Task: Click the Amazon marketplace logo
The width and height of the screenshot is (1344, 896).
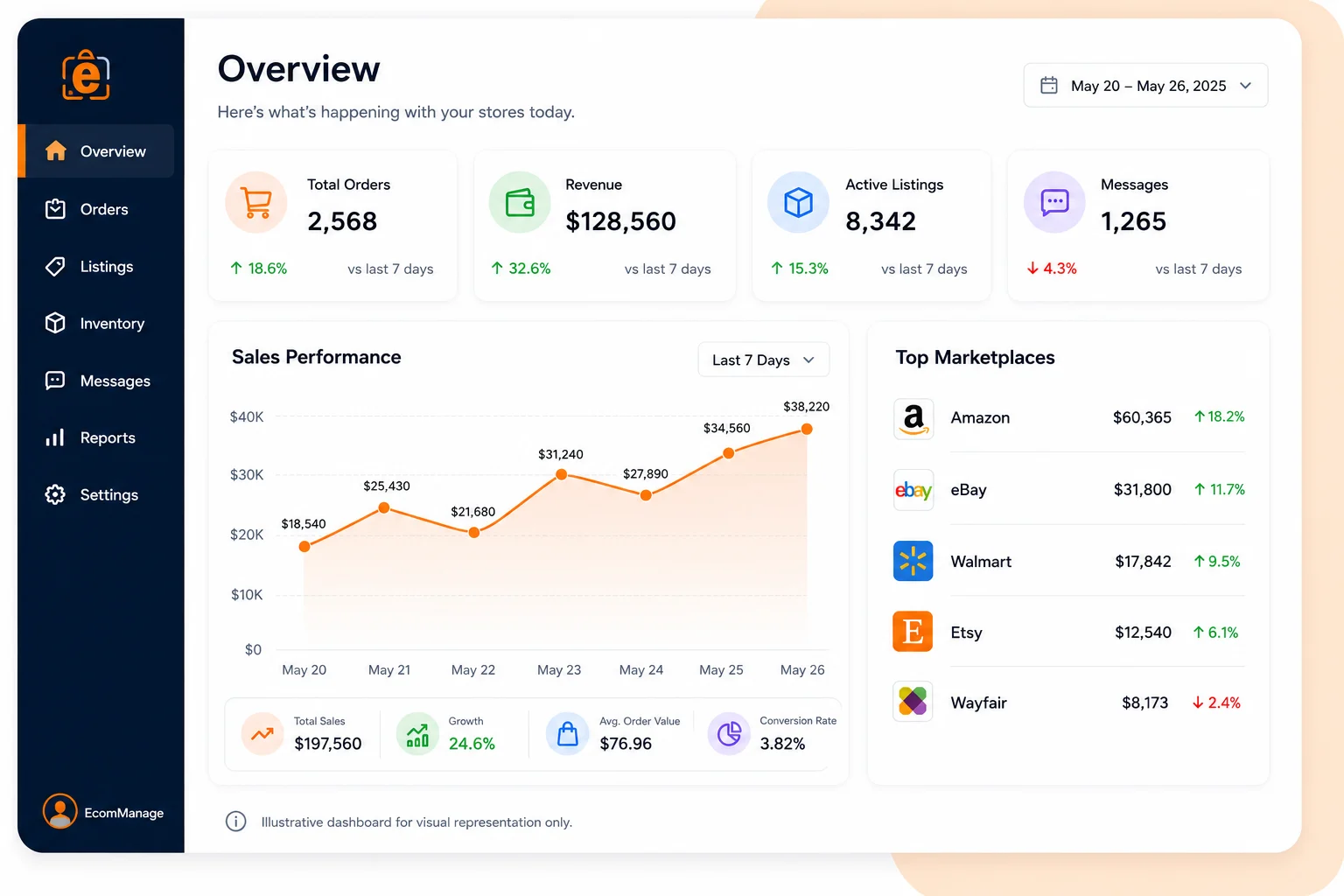Action: click(x=913, y=418)
